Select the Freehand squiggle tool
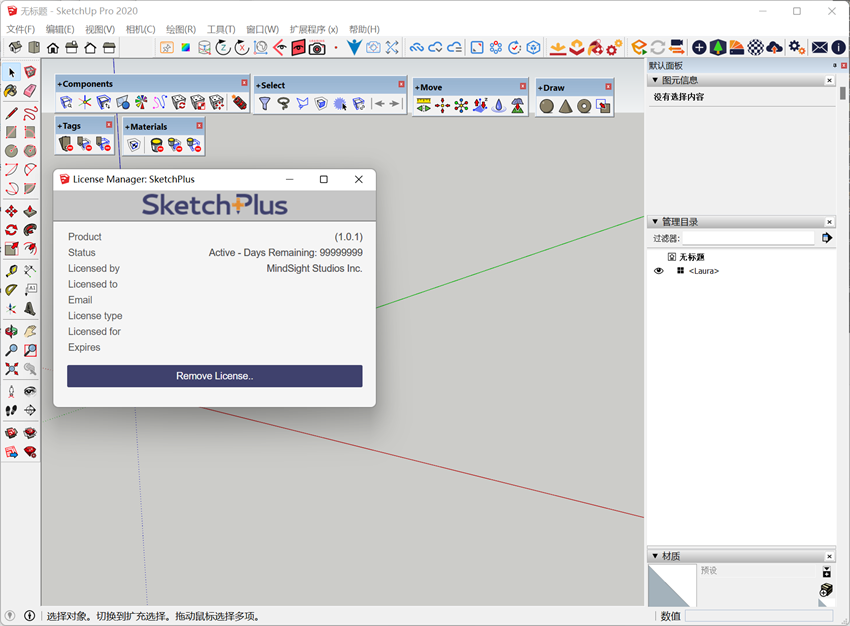 pos(30,113)
